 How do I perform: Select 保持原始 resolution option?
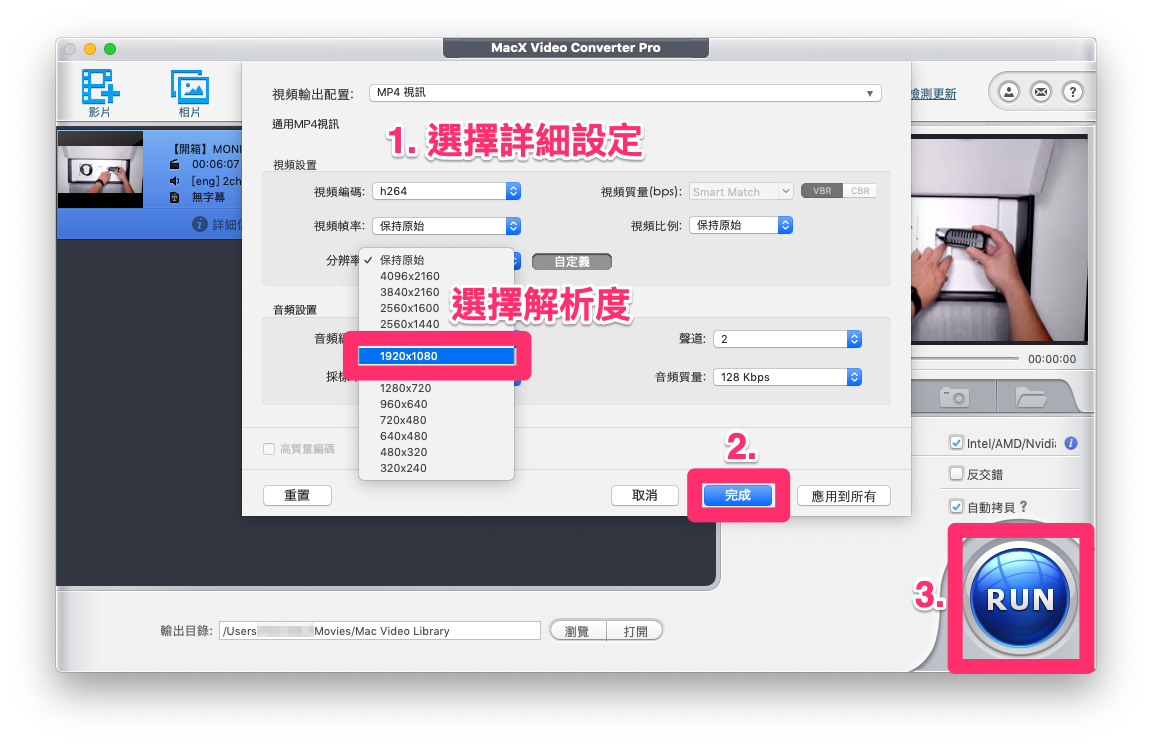(436, 260)
